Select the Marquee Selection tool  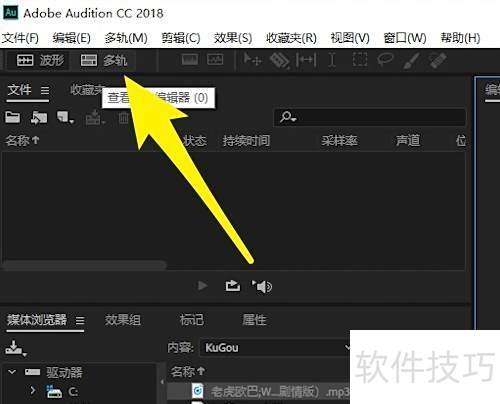point(360,60)
